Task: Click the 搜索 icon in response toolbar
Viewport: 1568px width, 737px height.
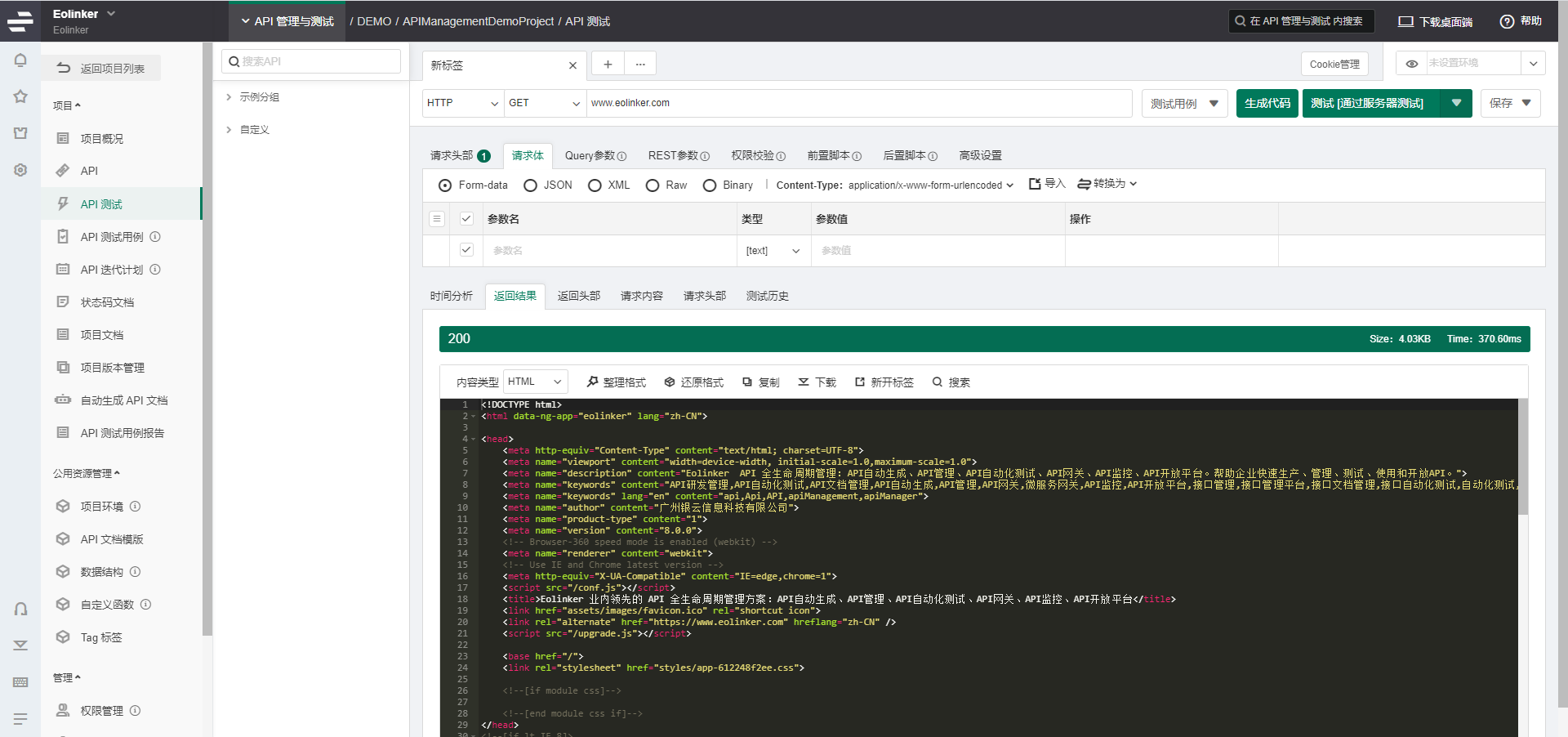Action: [938, 382]
